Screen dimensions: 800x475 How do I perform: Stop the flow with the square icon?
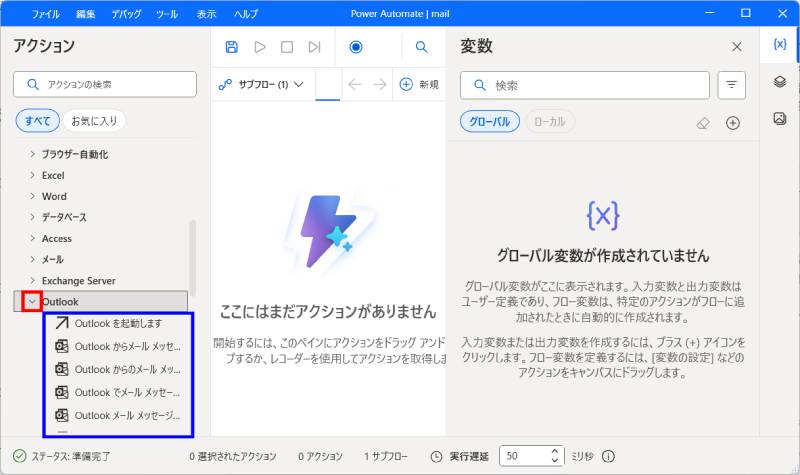click(x=287, y=47)
